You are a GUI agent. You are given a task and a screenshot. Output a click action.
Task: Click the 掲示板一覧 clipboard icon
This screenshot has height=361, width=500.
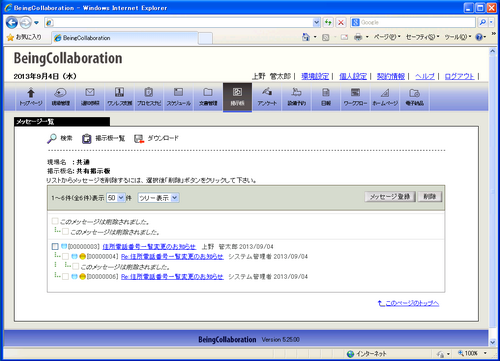point(87,138)
